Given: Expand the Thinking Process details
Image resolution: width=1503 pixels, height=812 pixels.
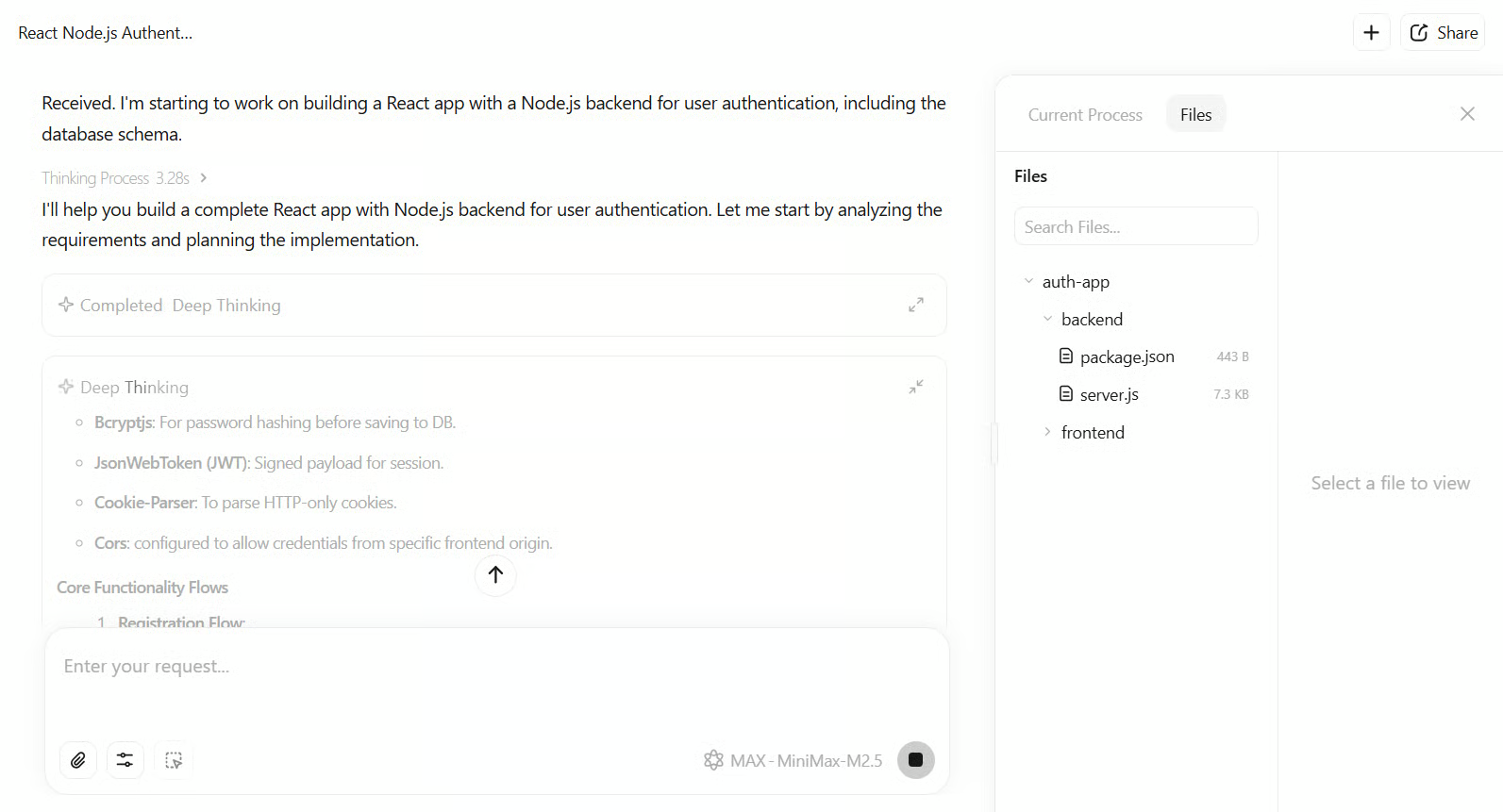Looking at the screenshot, I should click(x=124, y=178).
